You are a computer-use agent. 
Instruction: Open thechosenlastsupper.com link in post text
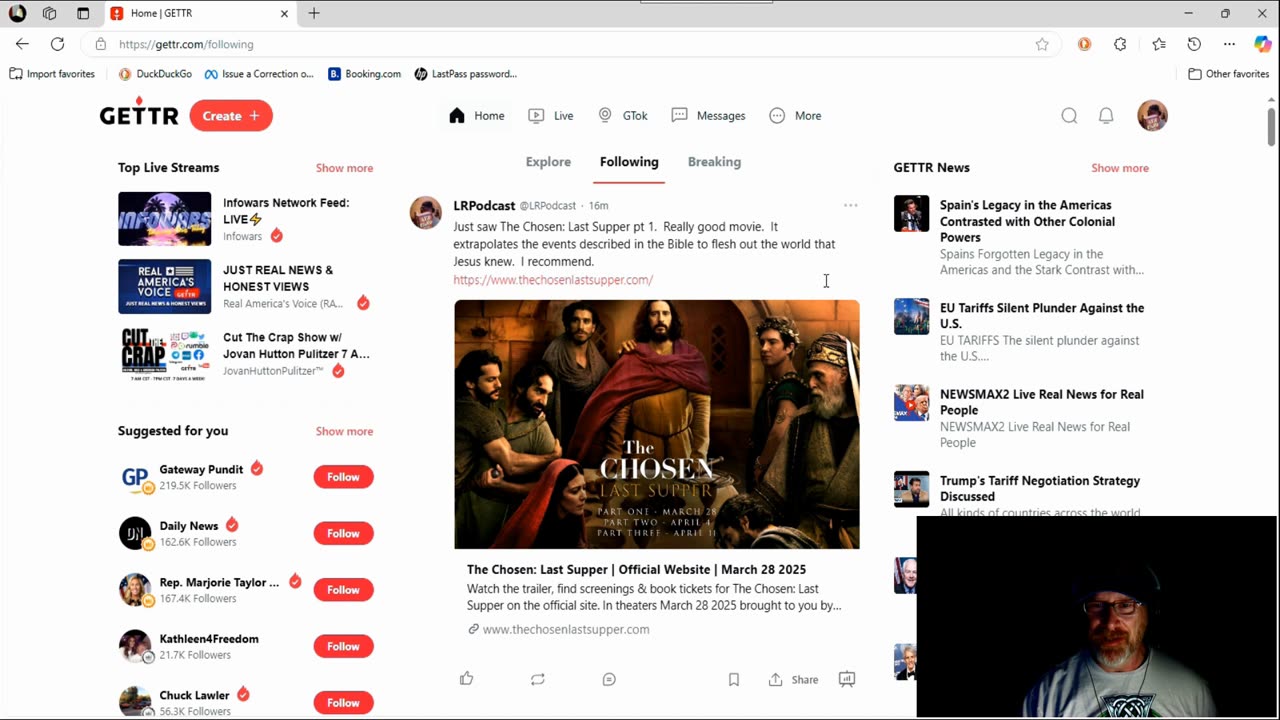pyautogui.click(x=553, y=280)
